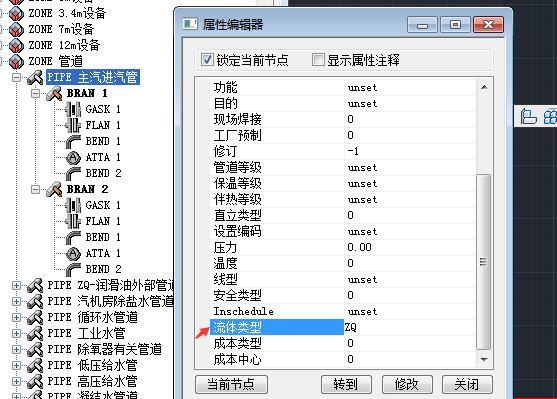The image size is (557, 399).
Task: Select the 保温等级 property row
Action: pos(342,183)
